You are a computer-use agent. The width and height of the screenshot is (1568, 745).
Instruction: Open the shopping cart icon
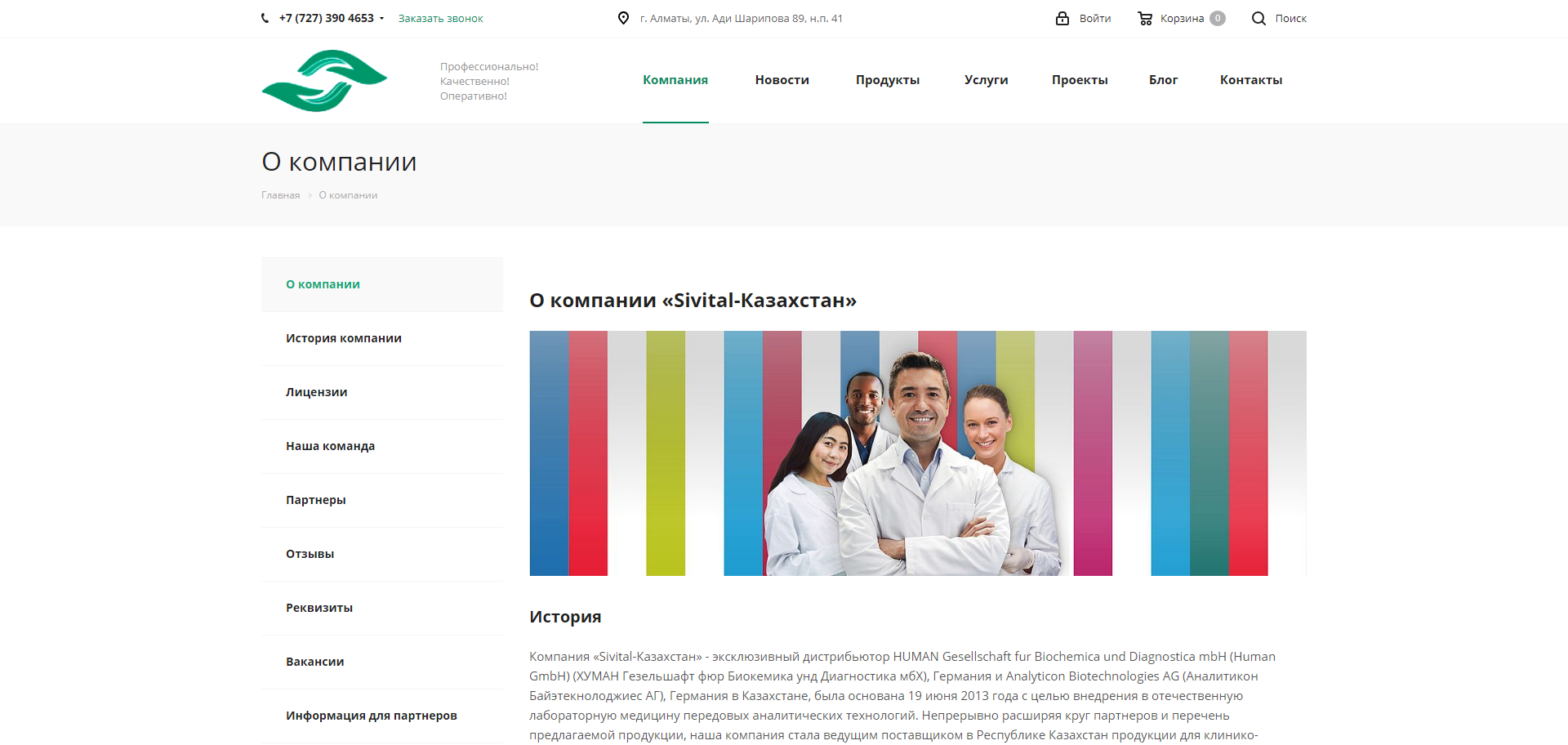point(1145,18)
